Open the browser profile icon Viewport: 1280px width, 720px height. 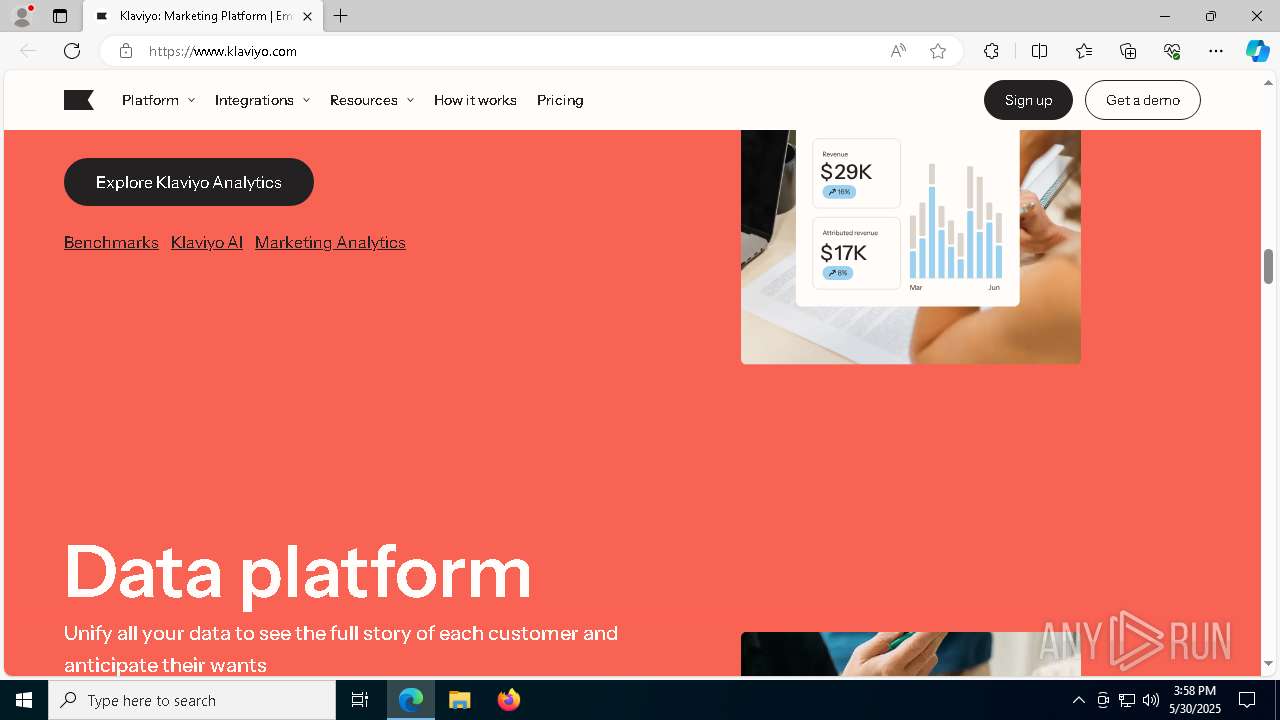22,16
